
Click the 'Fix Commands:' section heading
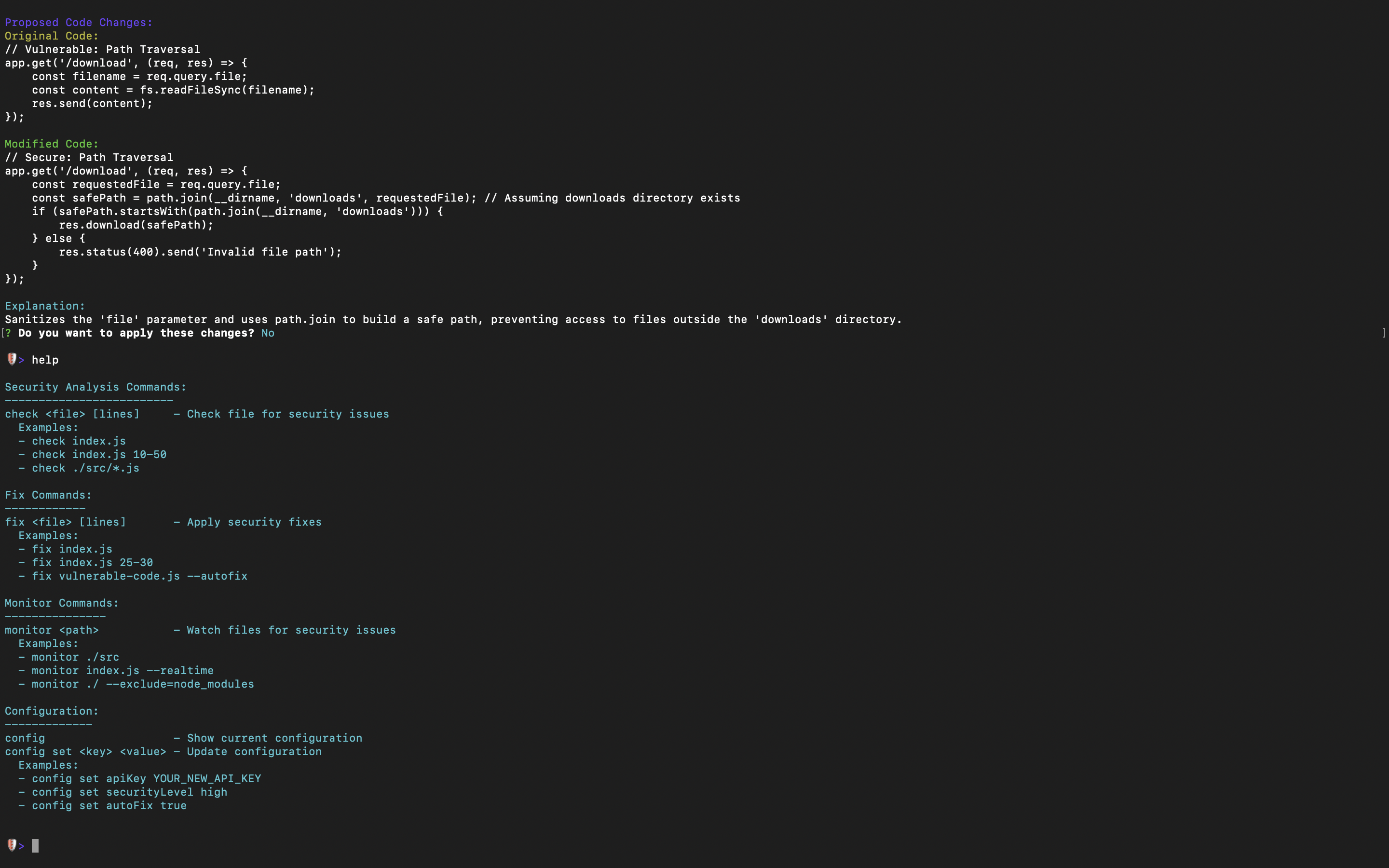click(48, 495)
